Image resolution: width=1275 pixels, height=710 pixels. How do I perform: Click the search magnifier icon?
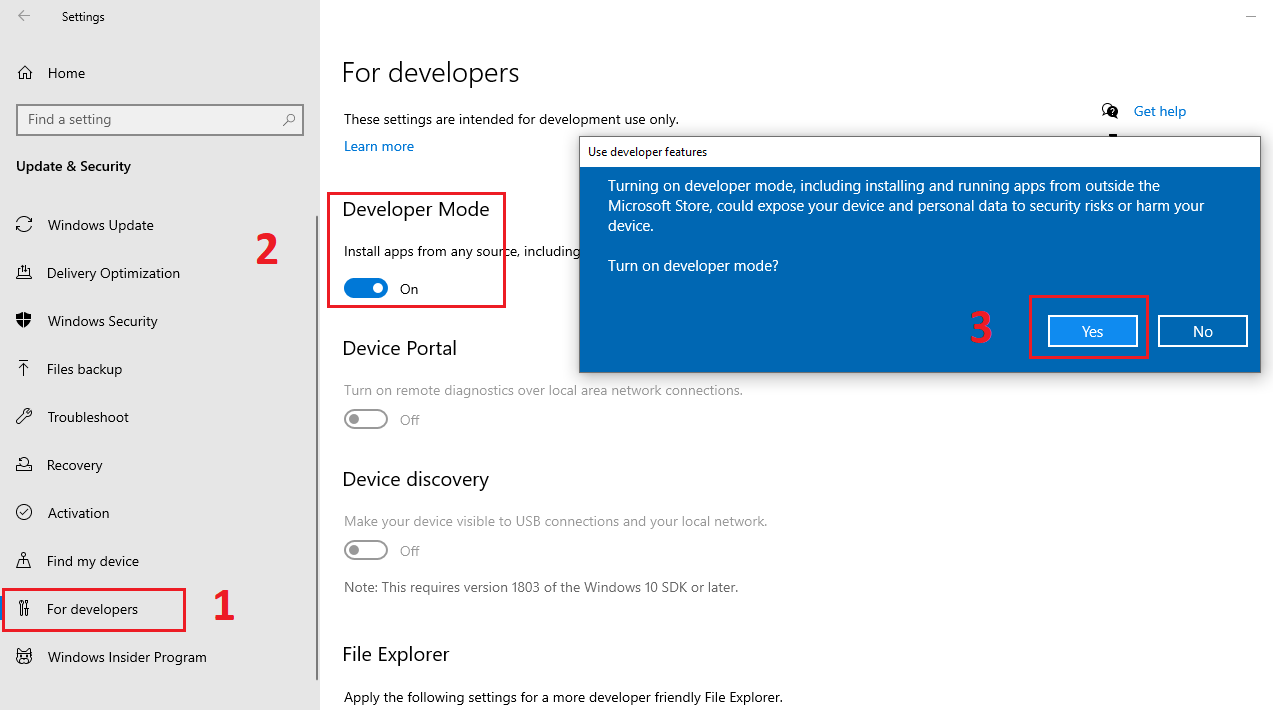[x=289, y=119]
